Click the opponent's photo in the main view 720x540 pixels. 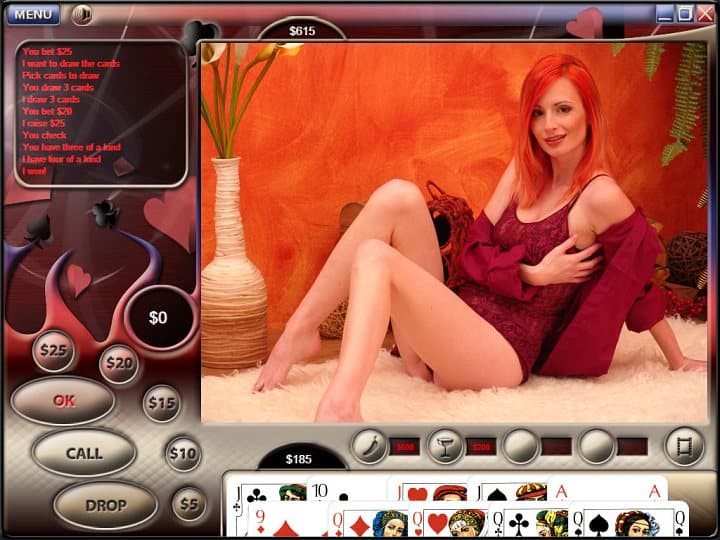pos(454,232)
